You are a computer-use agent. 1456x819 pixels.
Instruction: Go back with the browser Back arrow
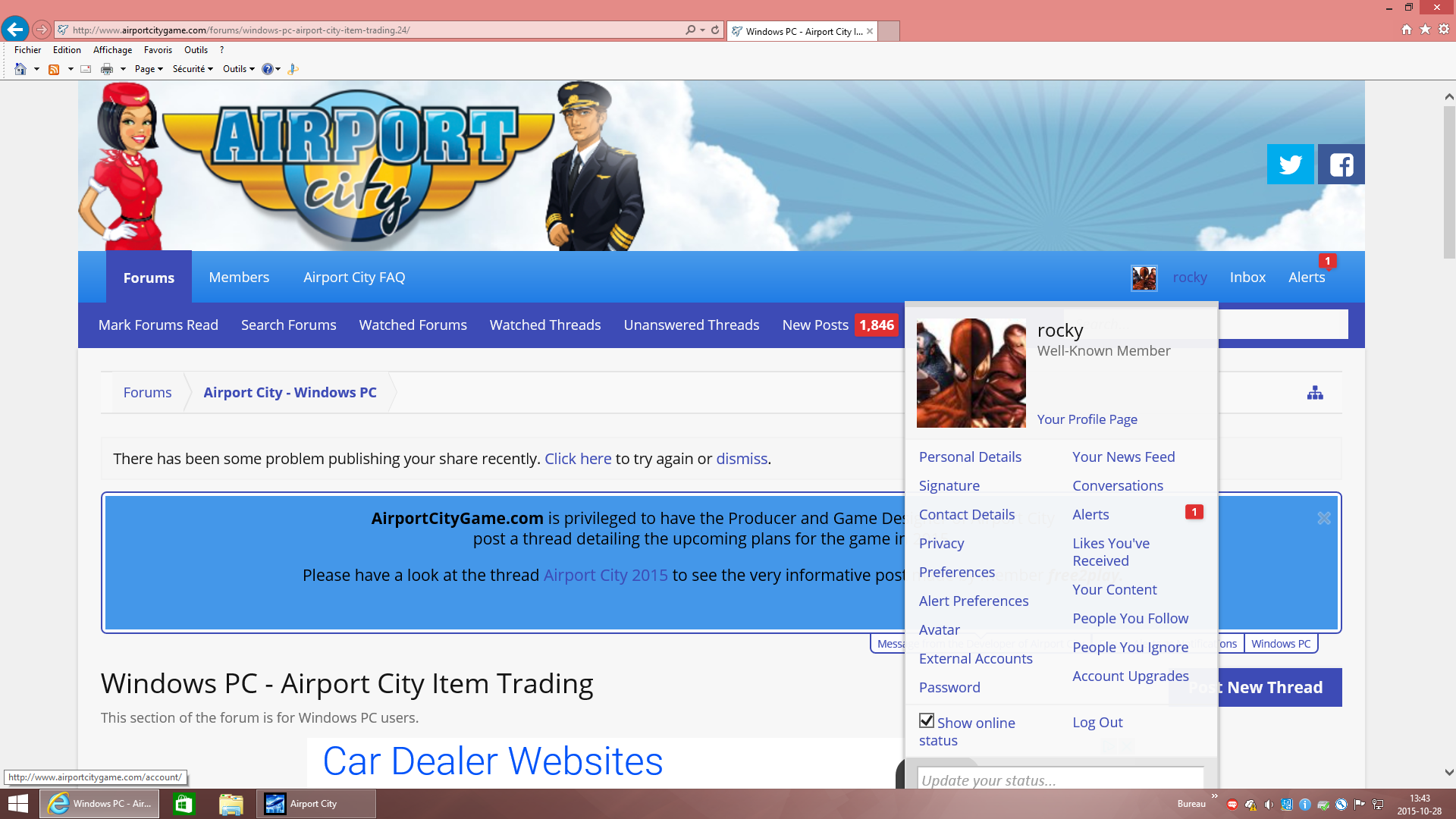click(x=15, y=30)
